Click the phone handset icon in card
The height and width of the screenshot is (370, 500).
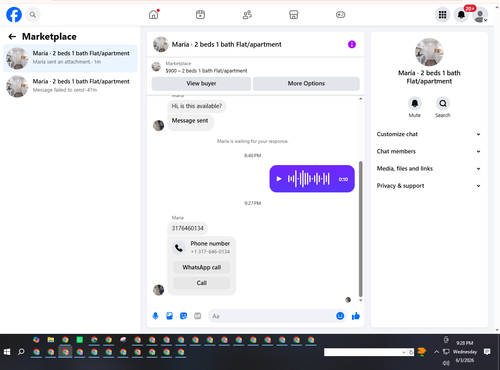(179, 248)
